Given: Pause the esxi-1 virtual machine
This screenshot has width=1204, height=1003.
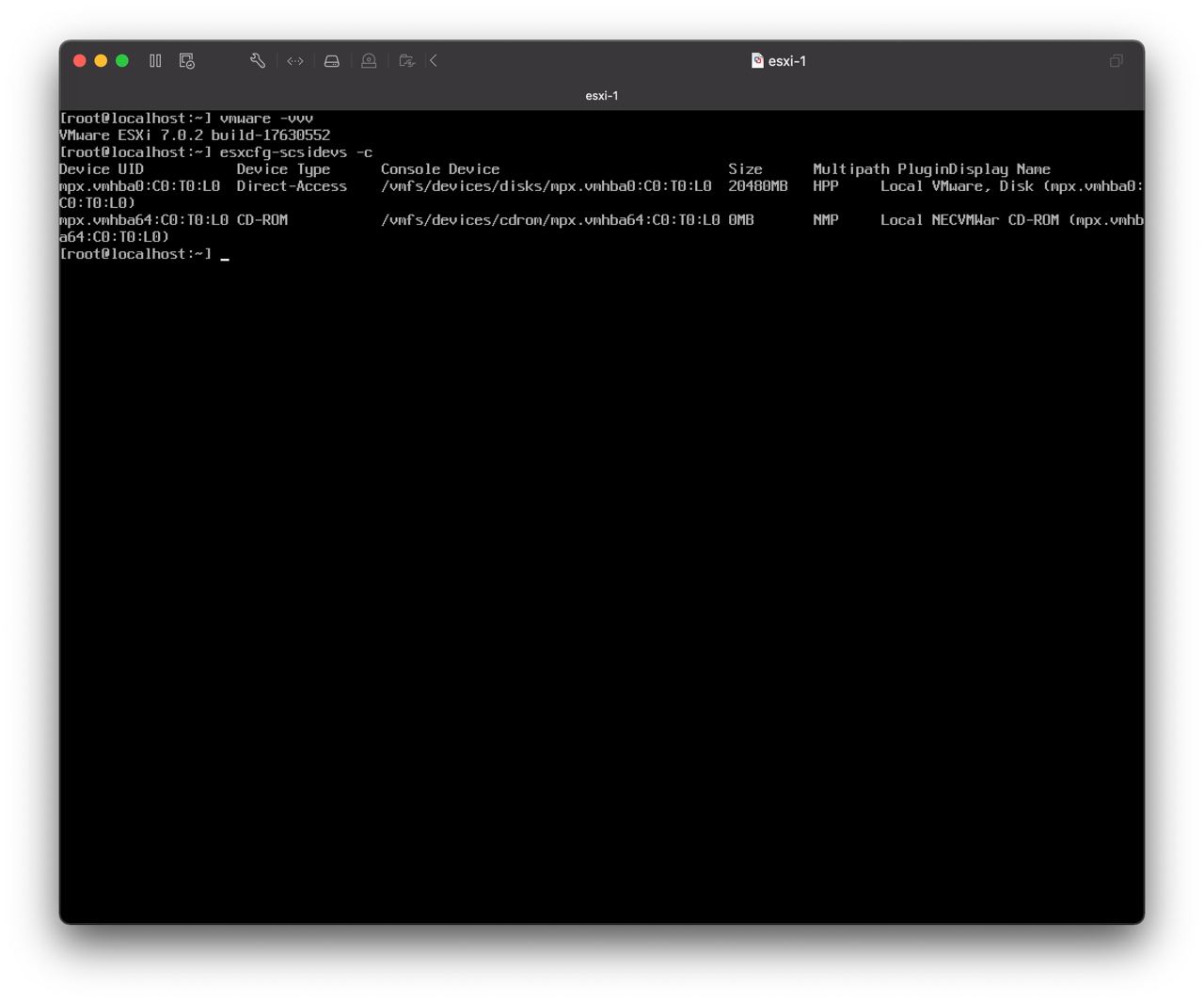Looking at the screenshot, I should (155, 61).
